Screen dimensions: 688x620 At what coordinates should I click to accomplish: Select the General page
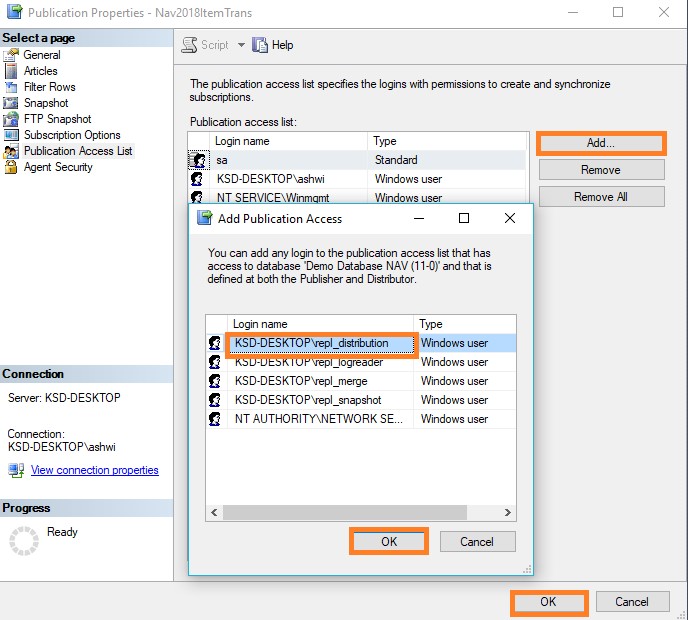(x=42, y=55)
